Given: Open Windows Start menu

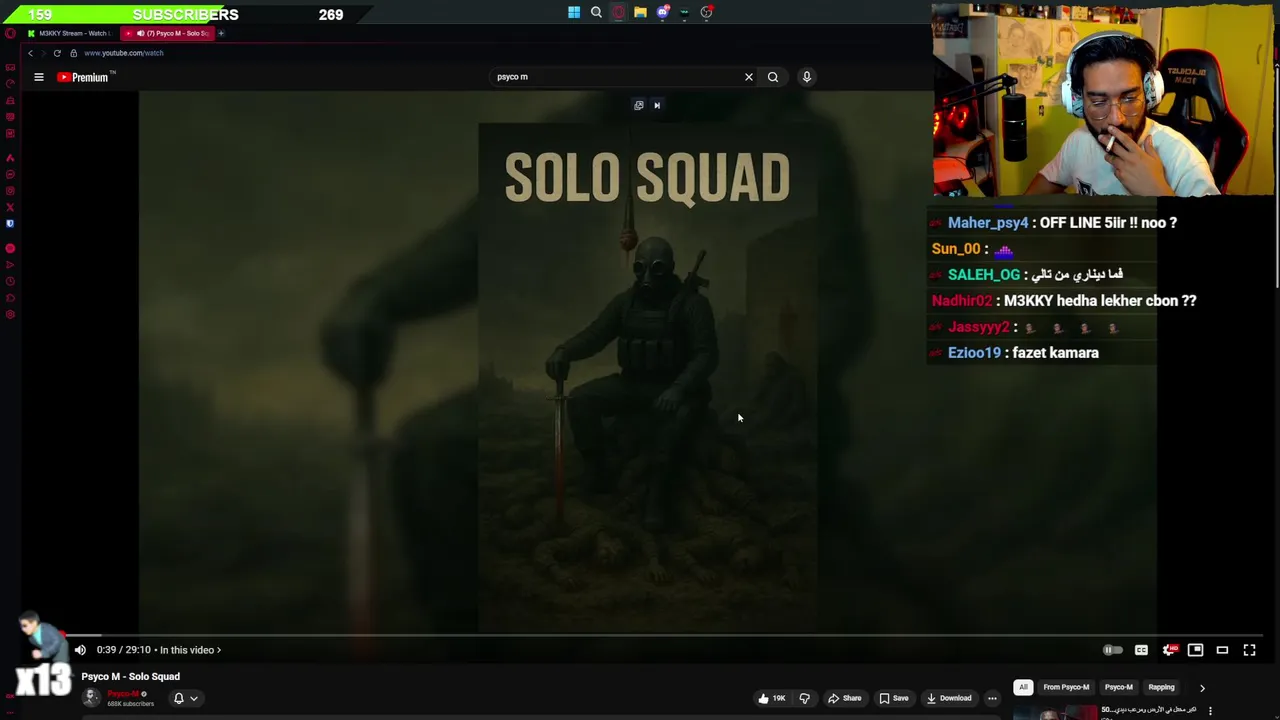Looking at the screenshot, I should [x=574, y=13].
